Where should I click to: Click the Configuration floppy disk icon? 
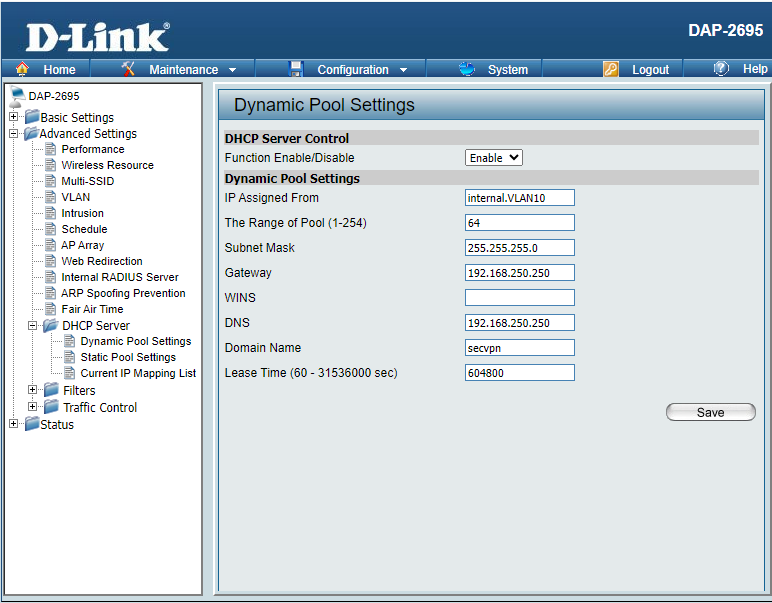point(295,69)
